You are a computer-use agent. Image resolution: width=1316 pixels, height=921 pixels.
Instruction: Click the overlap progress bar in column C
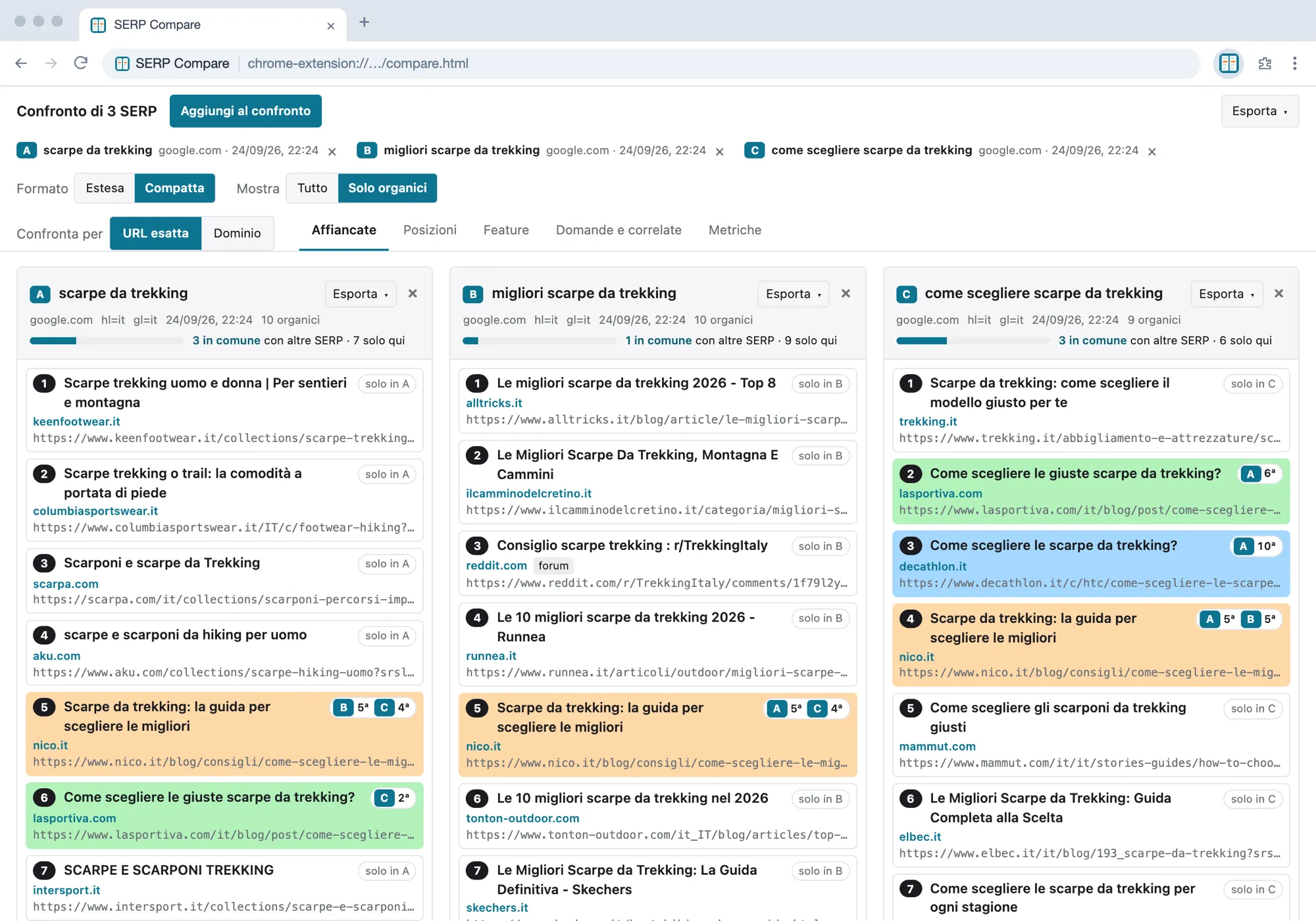[x=973, y=341]
